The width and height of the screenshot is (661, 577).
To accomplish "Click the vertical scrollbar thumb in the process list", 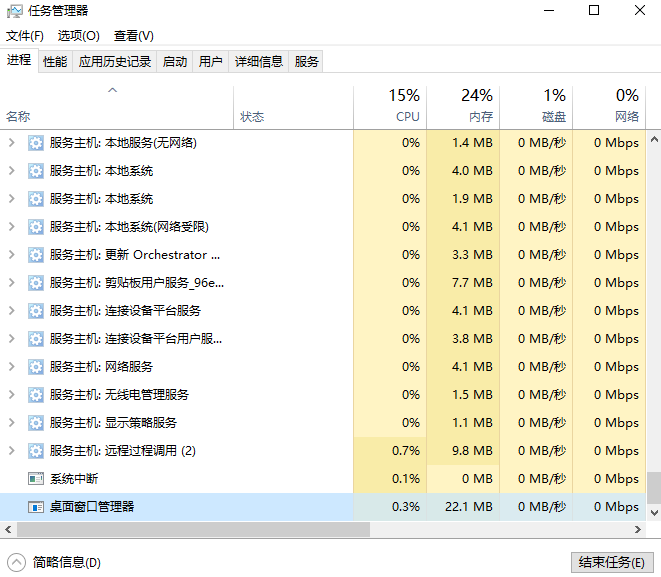I will pyautogui.click(x=653, y=487).
